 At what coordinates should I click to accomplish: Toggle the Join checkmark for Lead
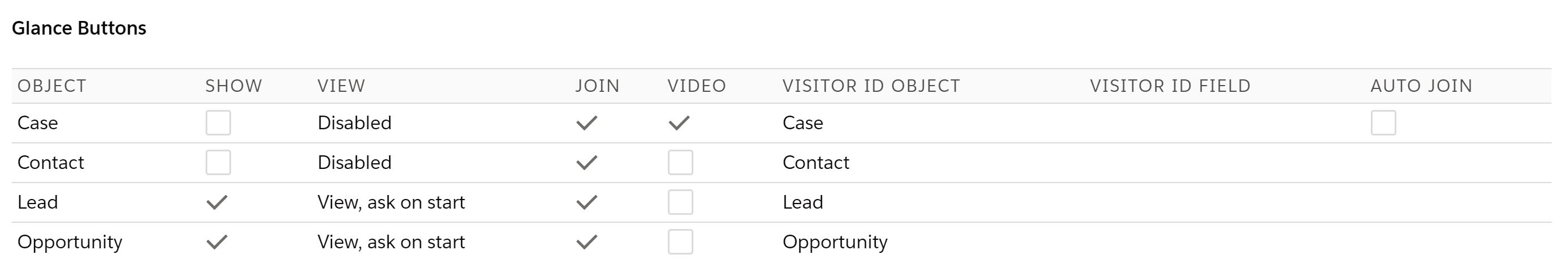pos(586,202)
